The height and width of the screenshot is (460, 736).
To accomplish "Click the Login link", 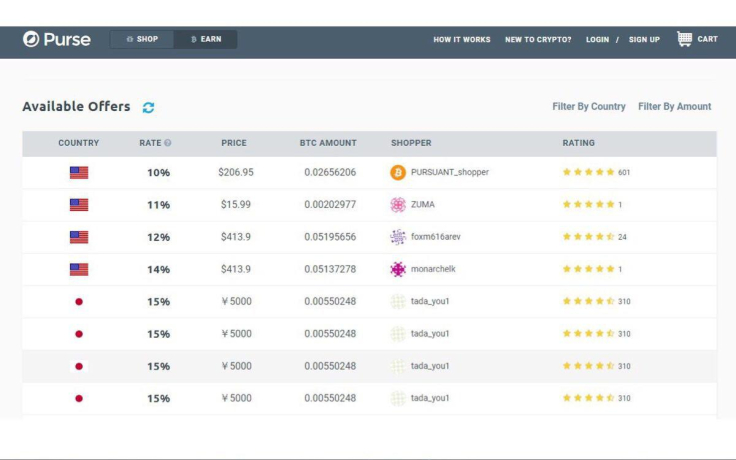I will [x=597, y=39].
